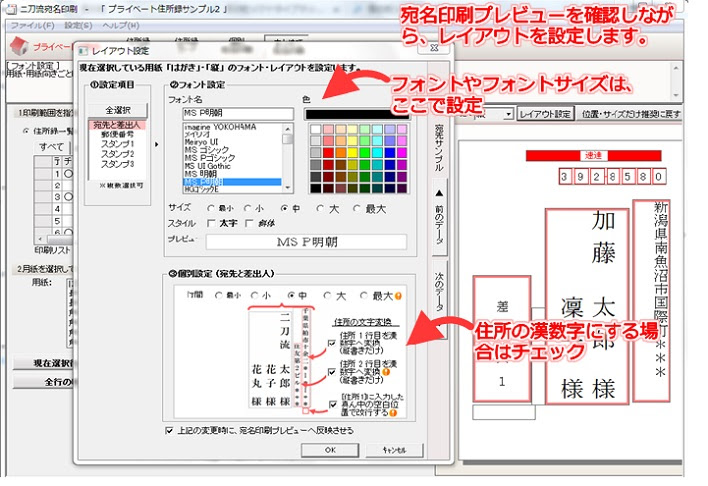708x486 pixels.
Task: Choose メイリオ font in list
Action: [197, 135]
